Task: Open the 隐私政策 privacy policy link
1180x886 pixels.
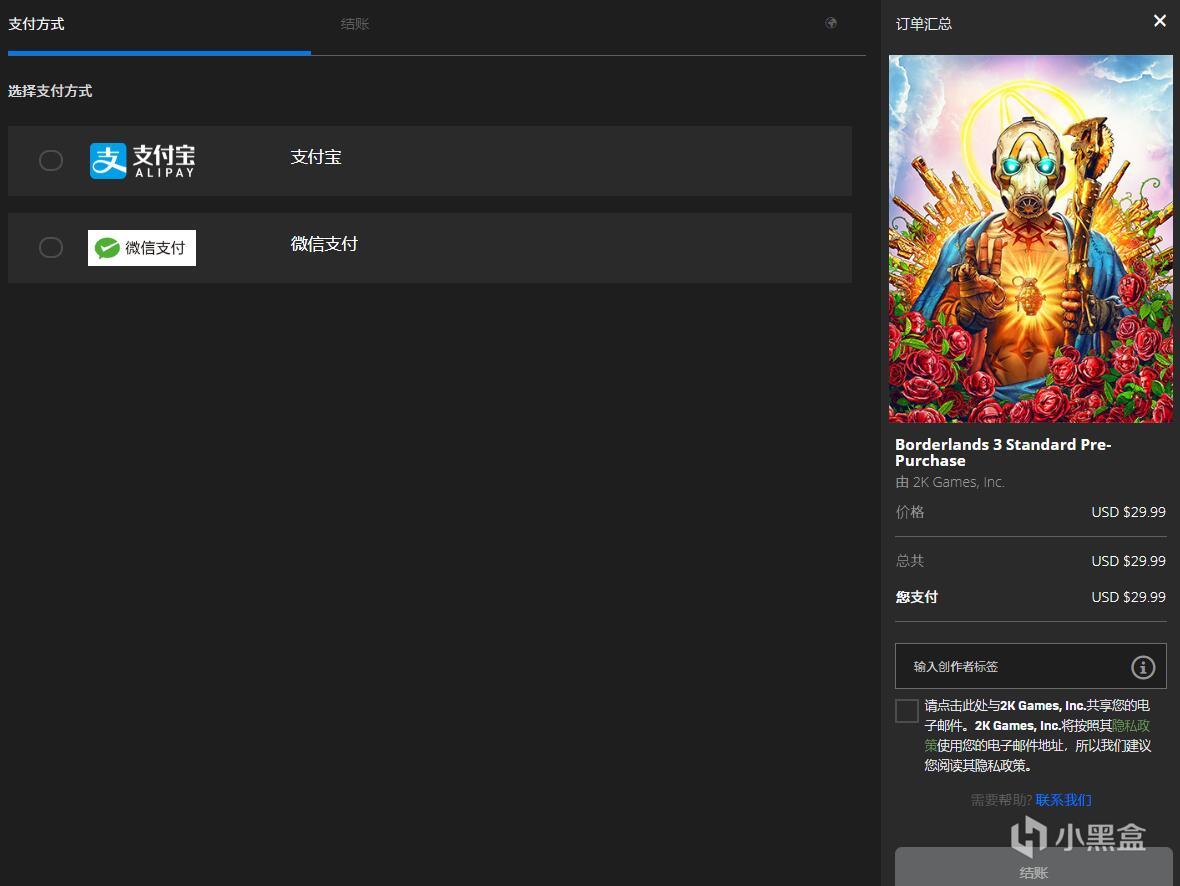Action: point(1130,726)
